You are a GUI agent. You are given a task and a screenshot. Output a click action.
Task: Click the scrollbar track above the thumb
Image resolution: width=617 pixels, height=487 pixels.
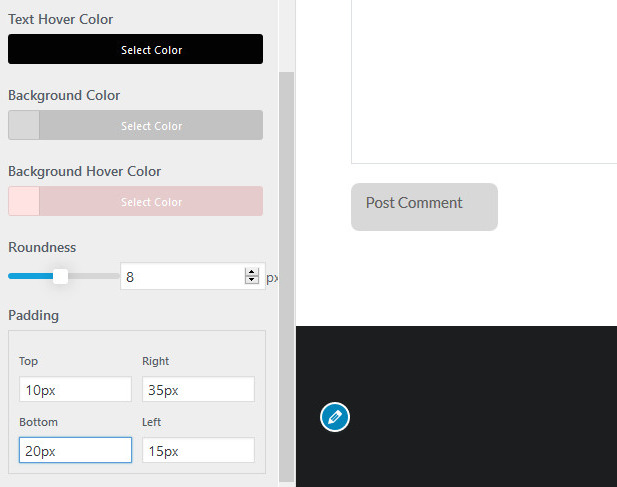pyautogui.click(x=287, y=35)
